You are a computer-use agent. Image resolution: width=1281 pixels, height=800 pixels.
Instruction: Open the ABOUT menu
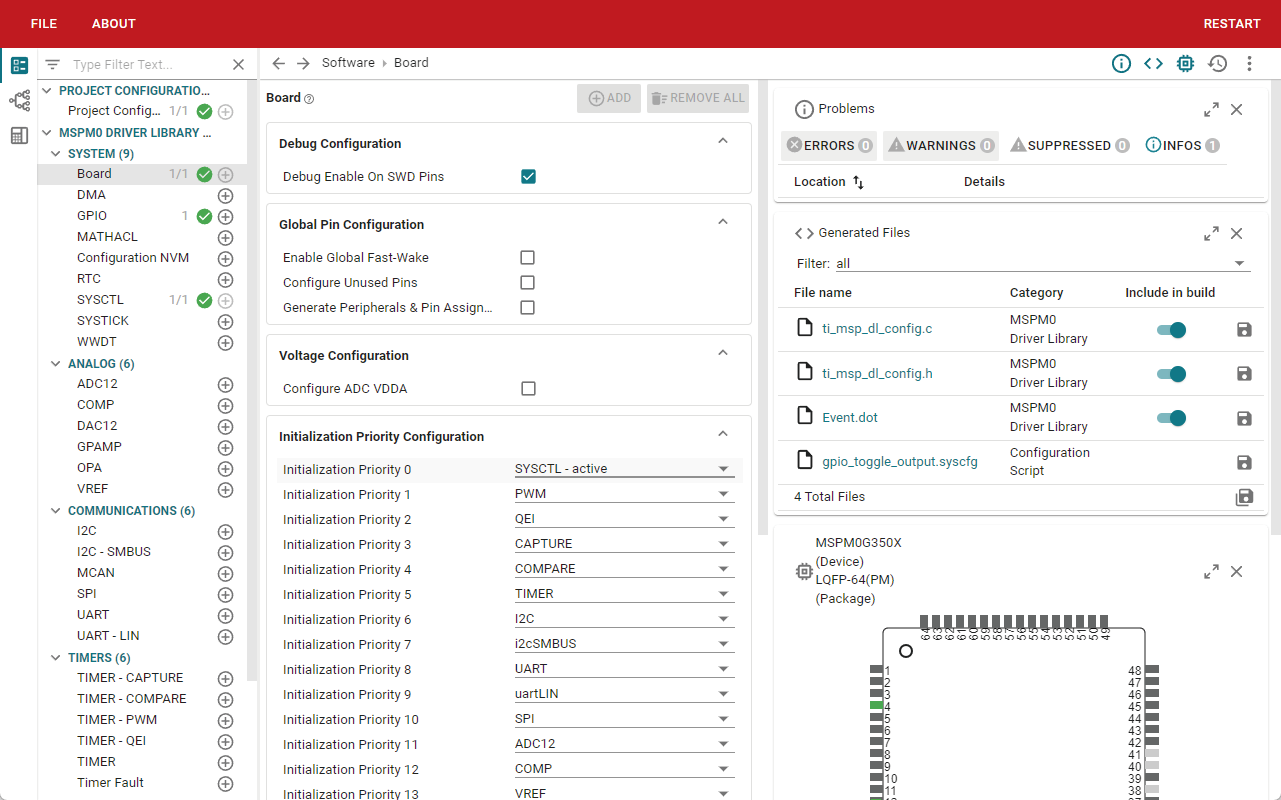[x=114, y=24]
